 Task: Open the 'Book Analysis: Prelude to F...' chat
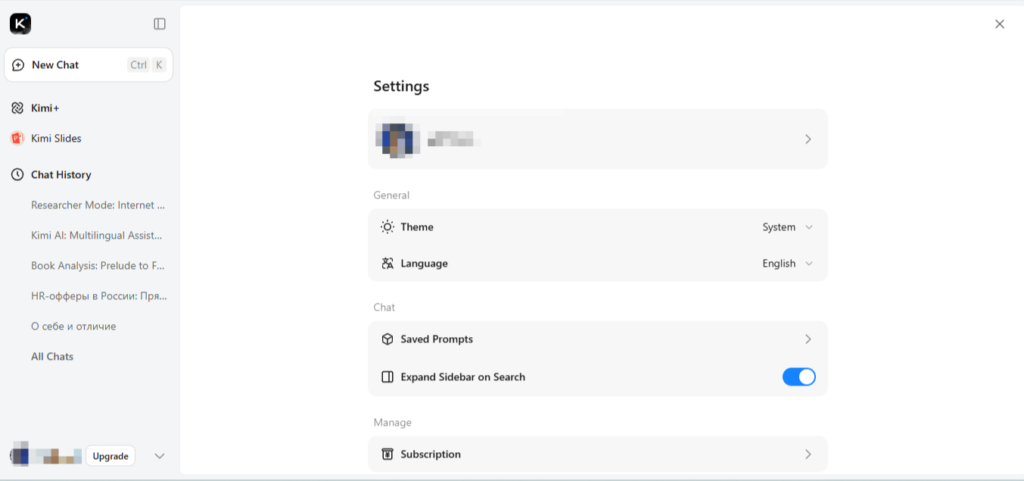tap(97, 266)
